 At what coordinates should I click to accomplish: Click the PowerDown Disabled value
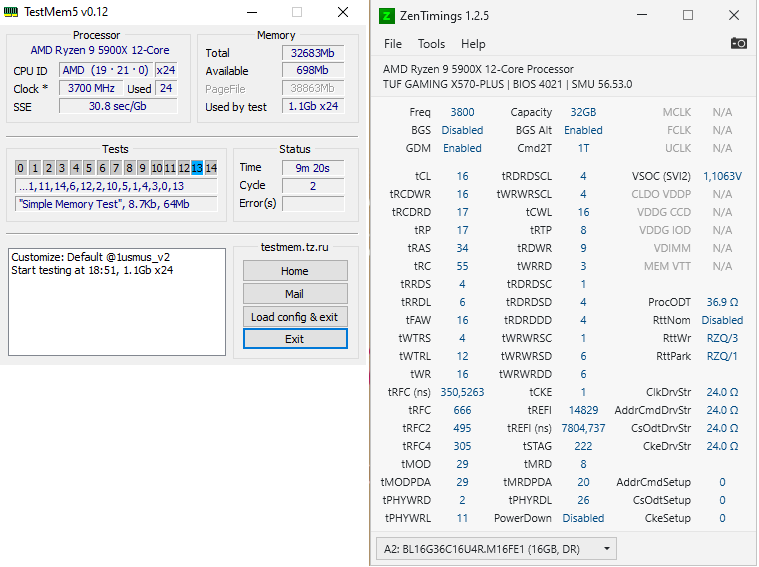[x=583, y=518]
